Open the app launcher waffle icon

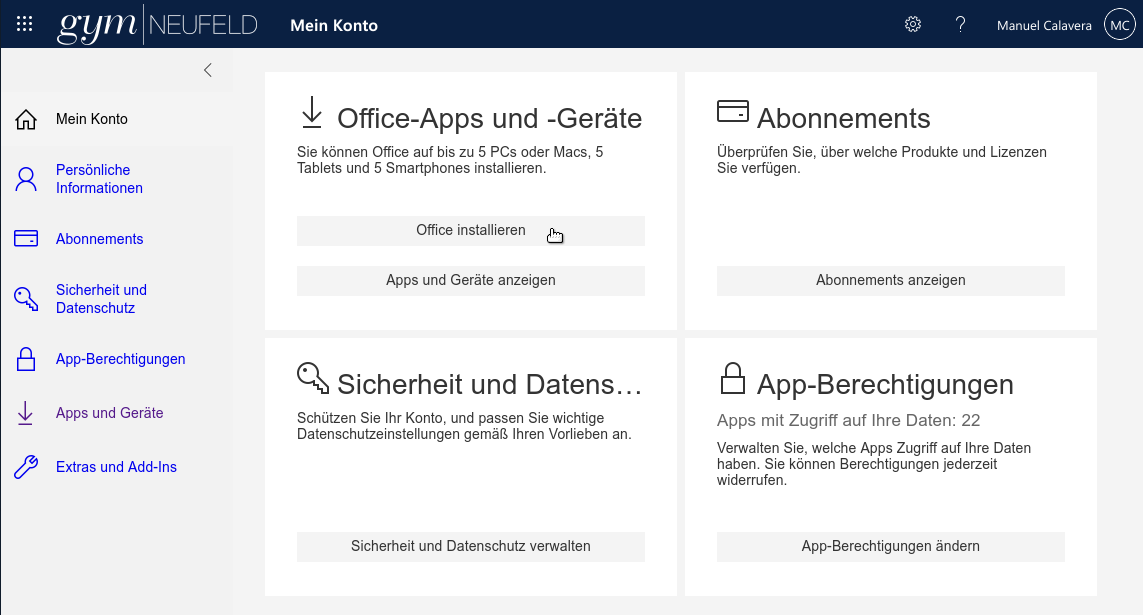pyautogui.click(x=25, y=25)
